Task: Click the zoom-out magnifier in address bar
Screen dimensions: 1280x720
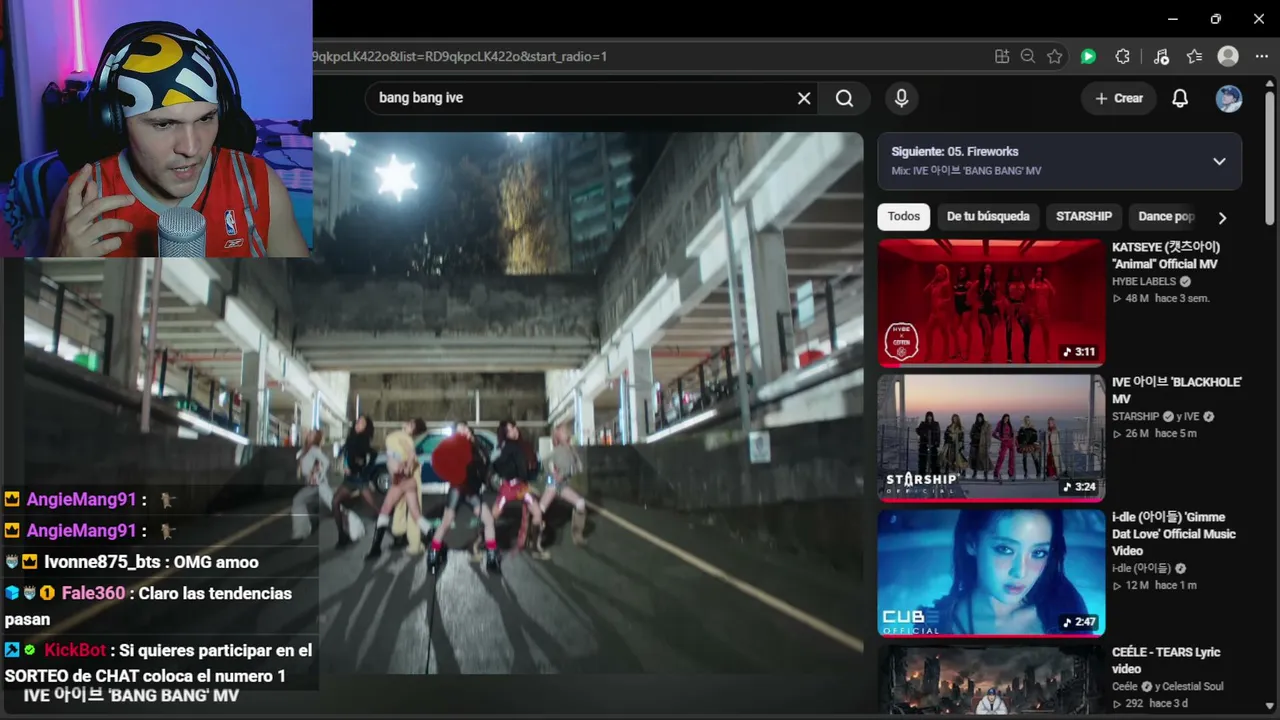Action: [1028, 57]
